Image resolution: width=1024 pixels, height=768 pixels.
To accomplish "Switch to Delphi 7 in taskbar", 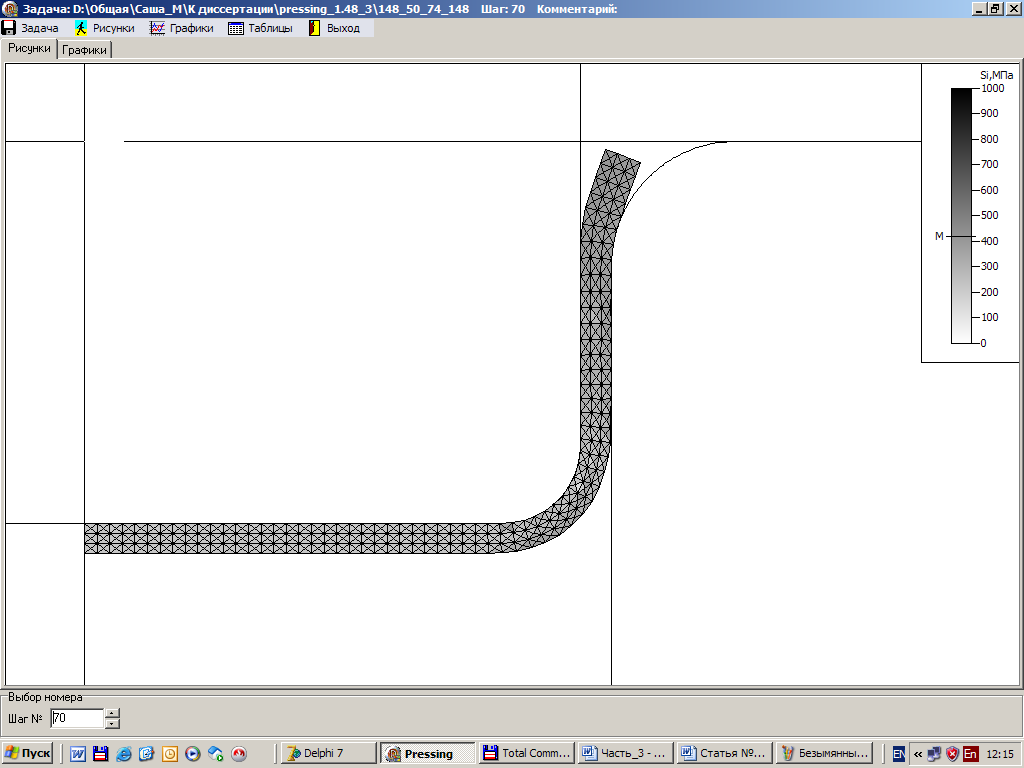I will pyautogui.click(x=328, y=753).
